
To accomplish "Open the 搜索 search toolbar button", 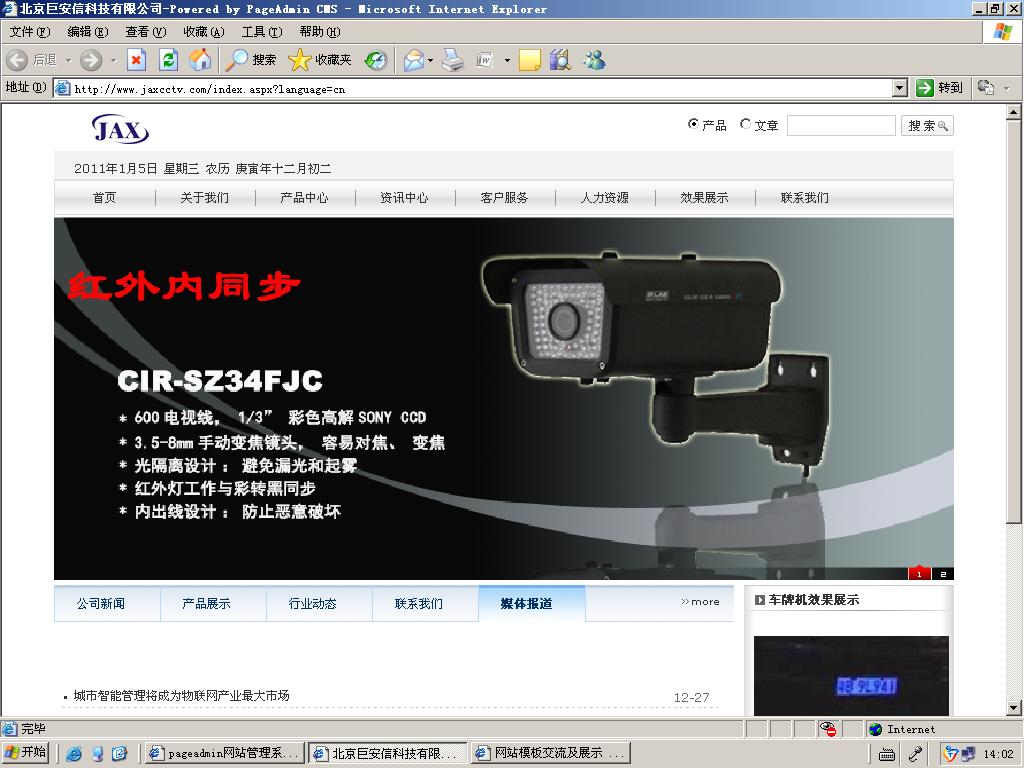I will (x=251, y=60).
